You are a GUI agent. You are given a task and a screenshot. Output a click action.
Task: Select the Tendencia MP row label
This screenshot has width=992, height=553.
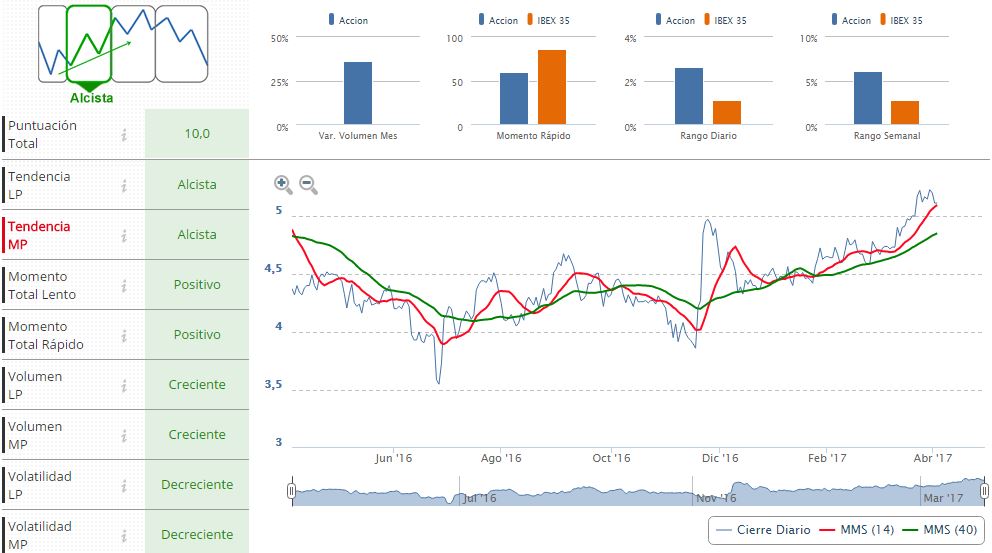click(x=40, y=235)
